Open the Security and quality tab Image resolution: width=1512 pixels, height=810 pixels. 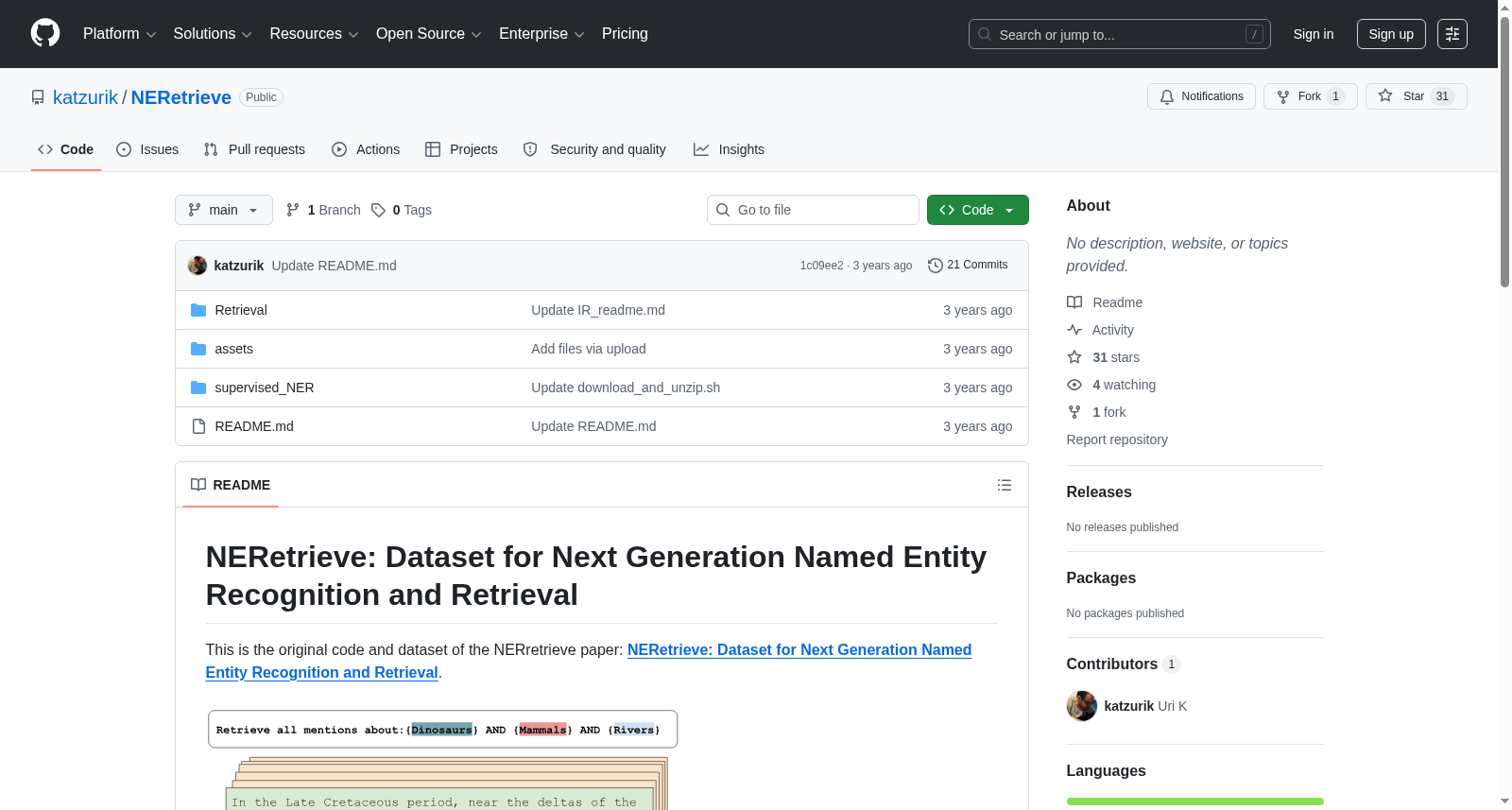click(x=594, y=149)
